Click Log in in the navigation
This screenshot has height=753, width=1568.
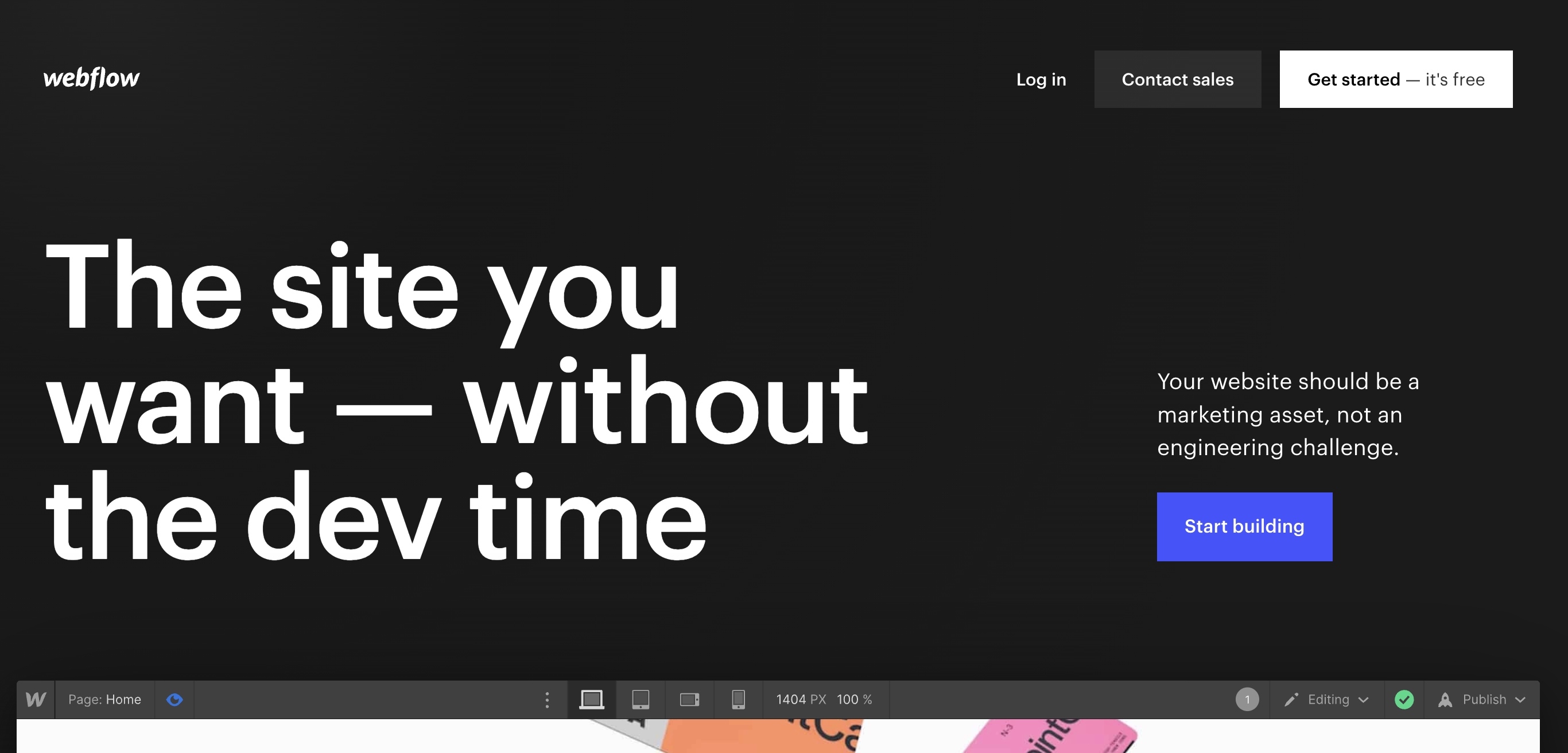click(x=1041, y=79)
